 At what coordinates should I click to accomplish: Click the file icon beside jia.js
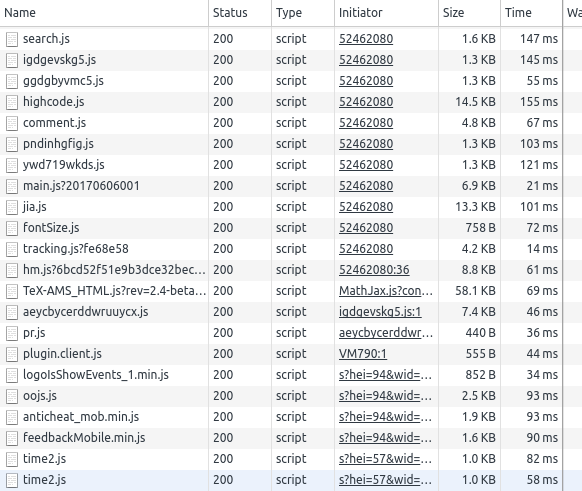(12, 207)
